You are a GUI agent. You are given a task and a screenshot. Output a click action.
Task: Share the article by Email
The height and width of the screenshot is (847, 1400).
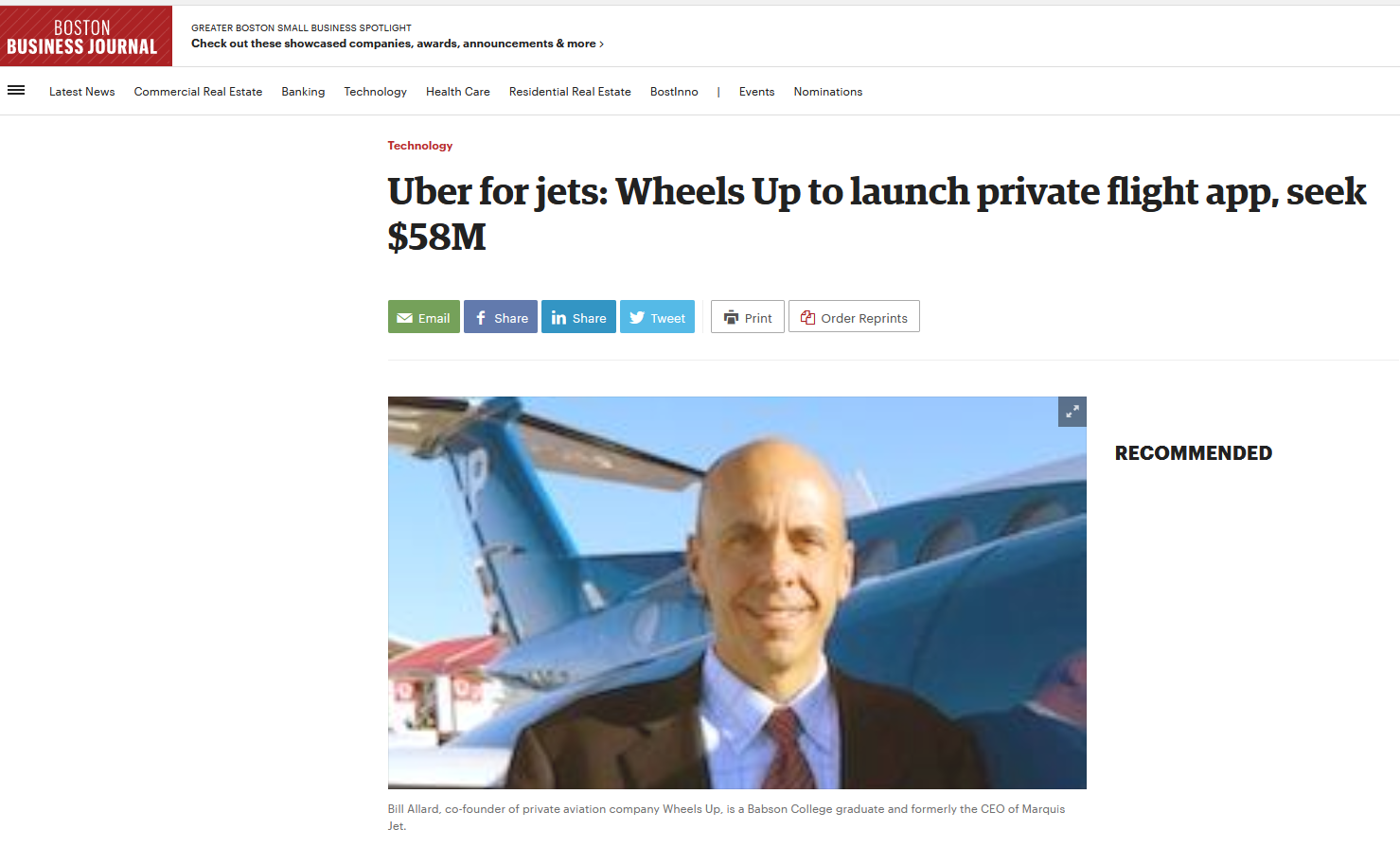pyautogui.click(x=424, y=317)
